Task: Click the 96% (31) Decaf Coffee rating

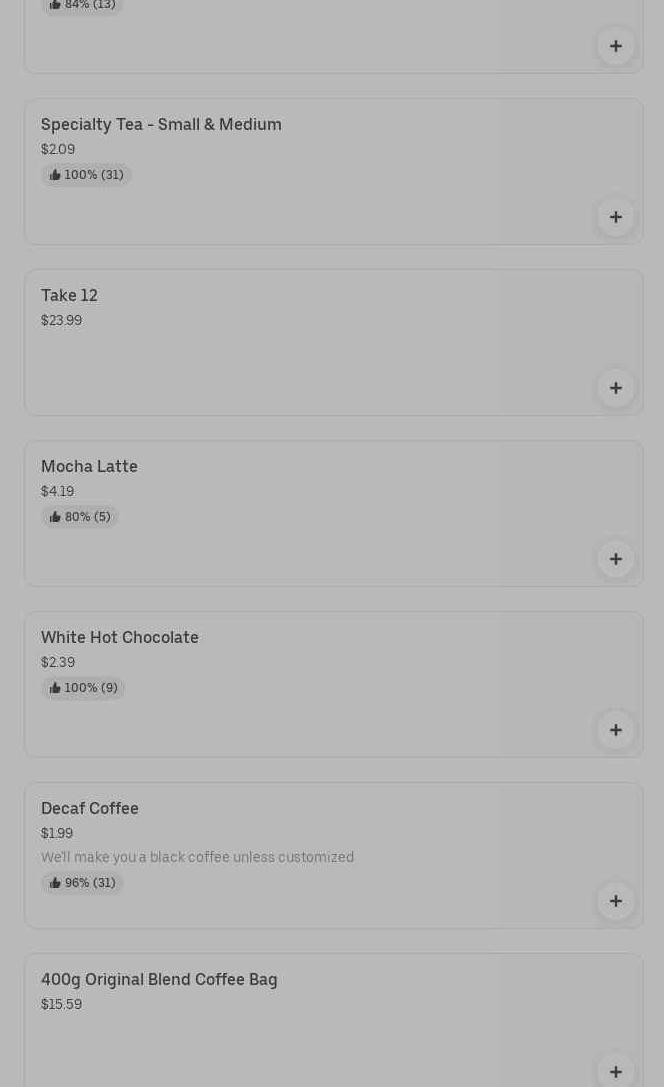Action: 82,882
